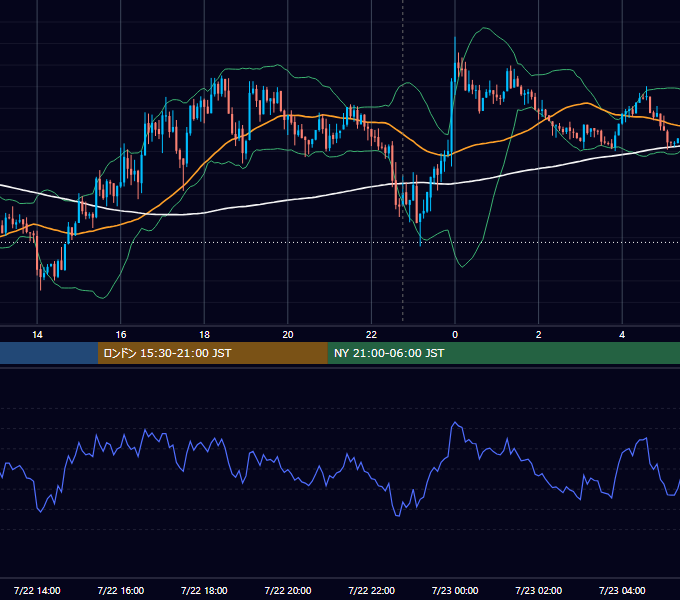The image size is (680, 600).
Task: Click the 7/23 00:00 label on the oscillator axis
Action: [x=455, y=590]
